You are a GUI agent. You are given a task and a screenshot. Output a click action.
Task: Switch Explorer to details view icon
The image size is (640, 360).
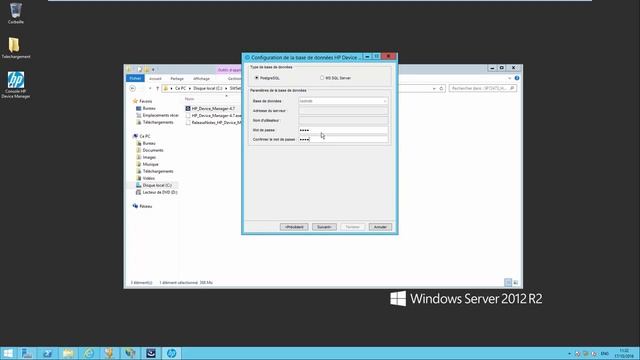pos(508,282)
